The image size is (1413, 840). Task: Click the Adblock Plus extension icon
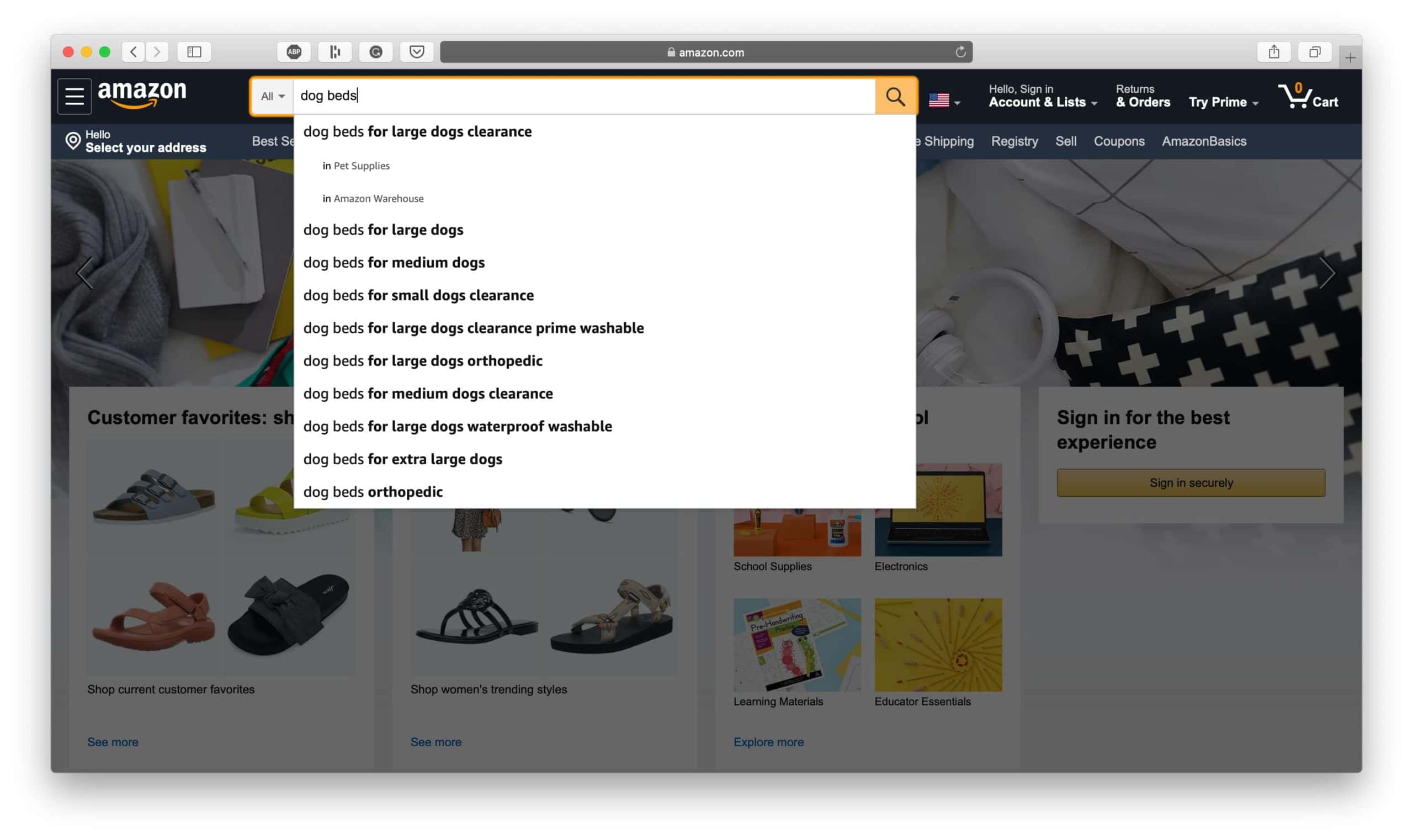tap(294, 52)
